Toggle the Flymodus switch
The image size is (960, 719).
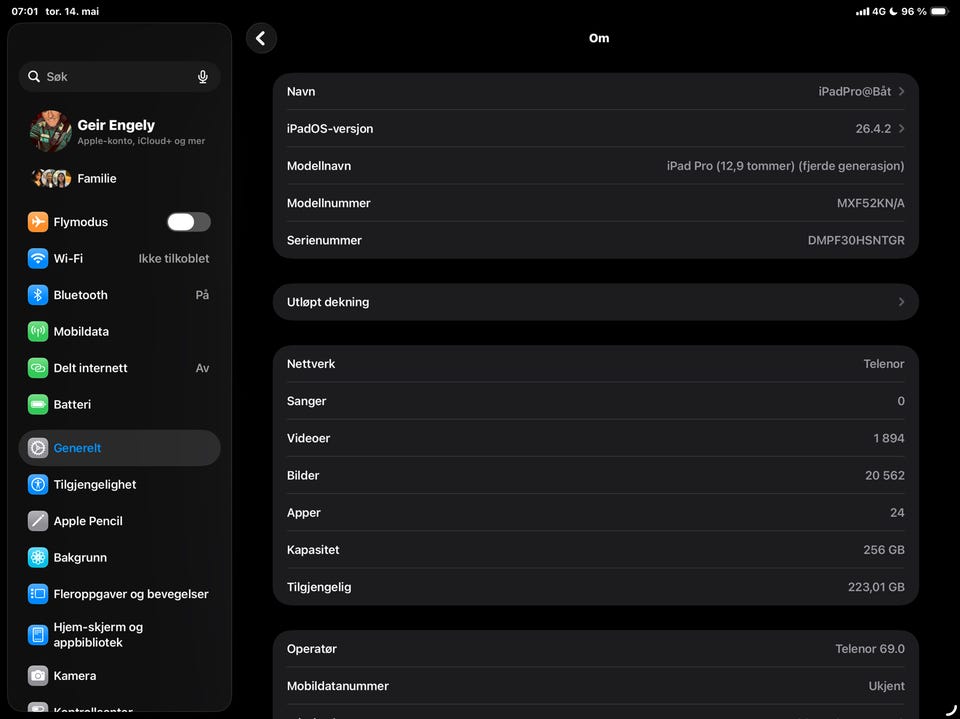(189, 222)
